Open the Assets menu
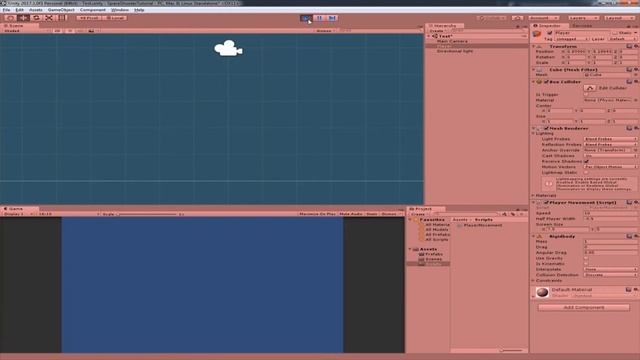The image size is (640, 360). [36, 10]
